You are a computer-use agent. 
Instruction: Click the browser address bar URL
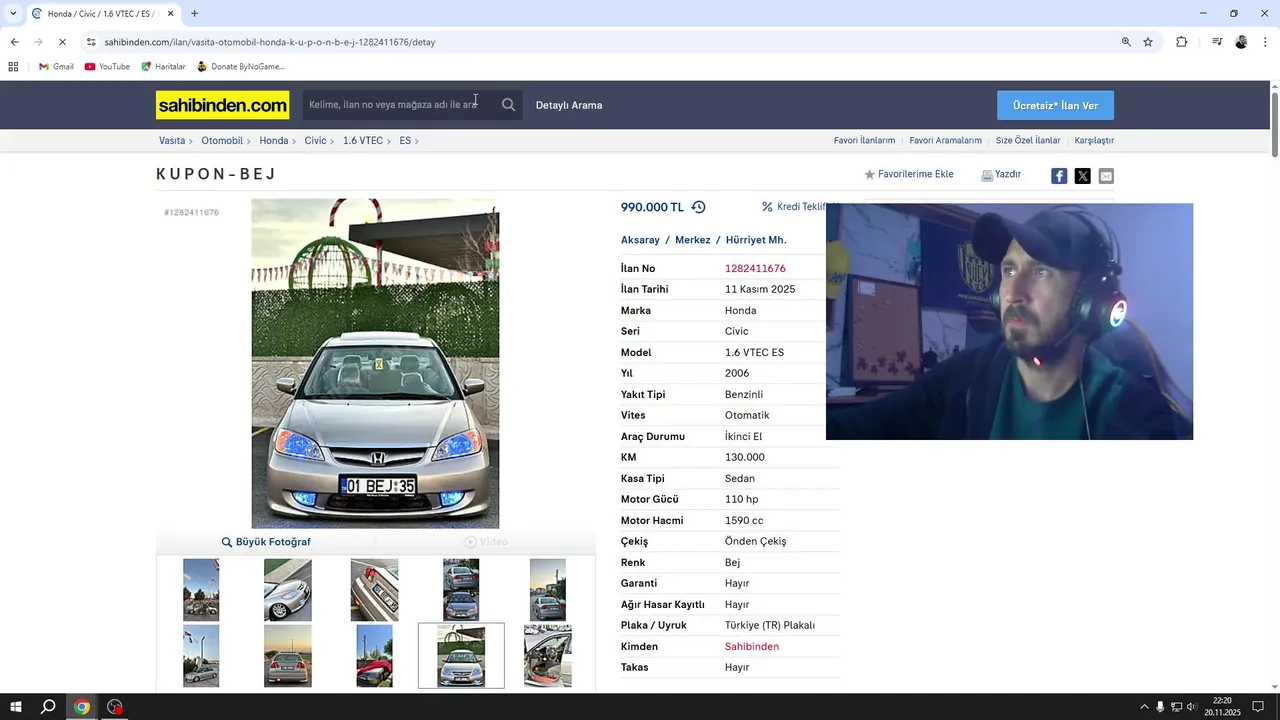270,42
